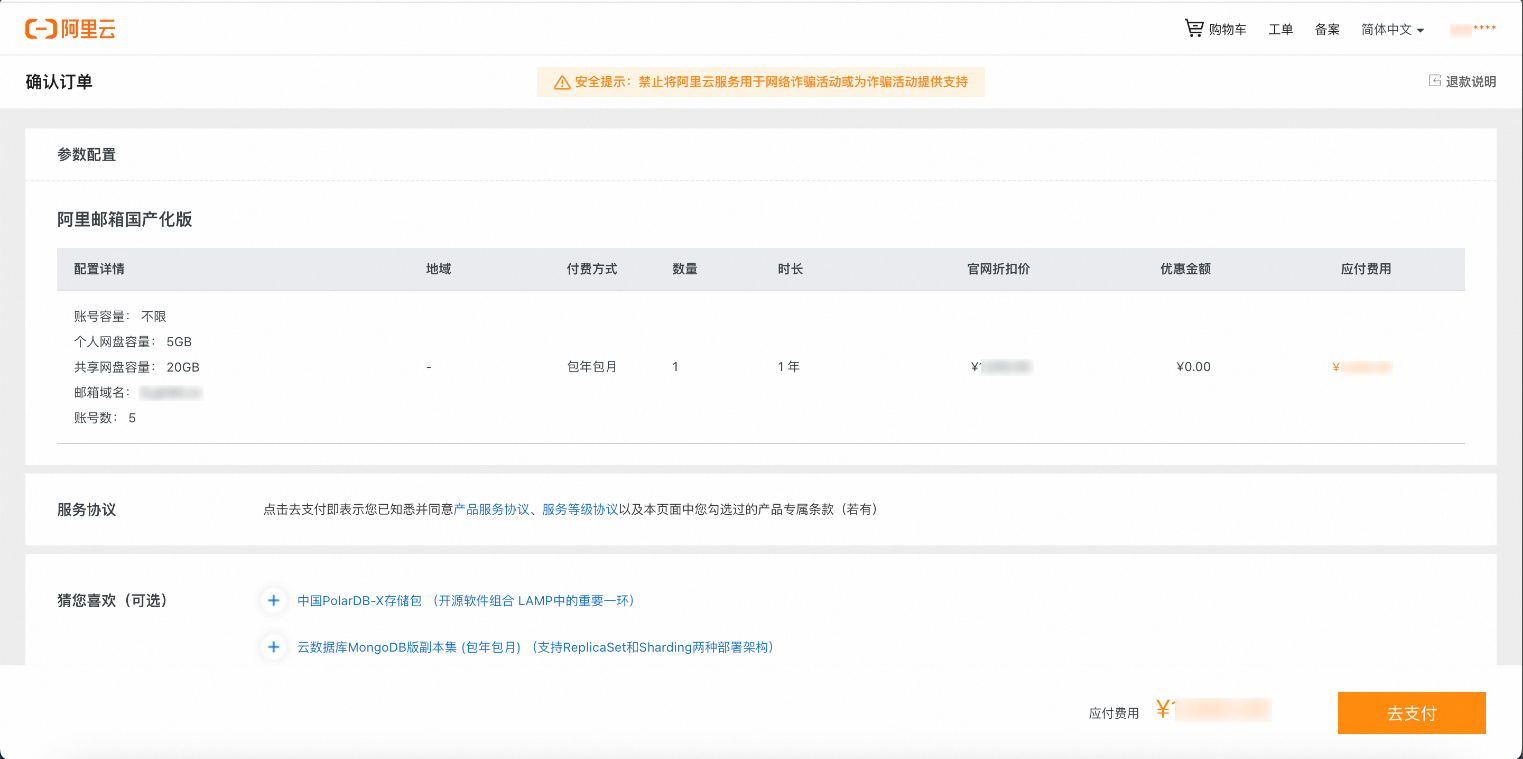Toggle the MongoDB optional add-on selection
Image resolution: width=1523 pixels, height=759 pixels.
[x=273, y=647]
